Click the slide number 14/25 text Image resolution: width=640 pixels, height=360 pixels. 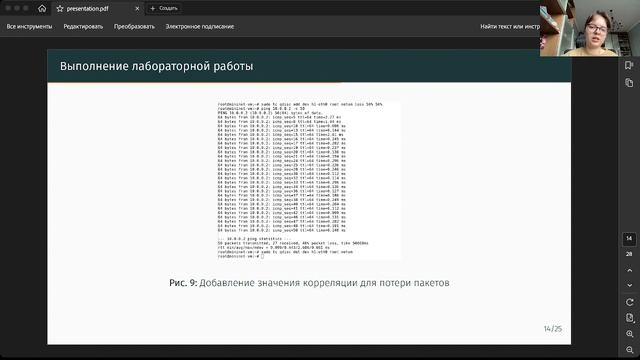tap(553, 329)
